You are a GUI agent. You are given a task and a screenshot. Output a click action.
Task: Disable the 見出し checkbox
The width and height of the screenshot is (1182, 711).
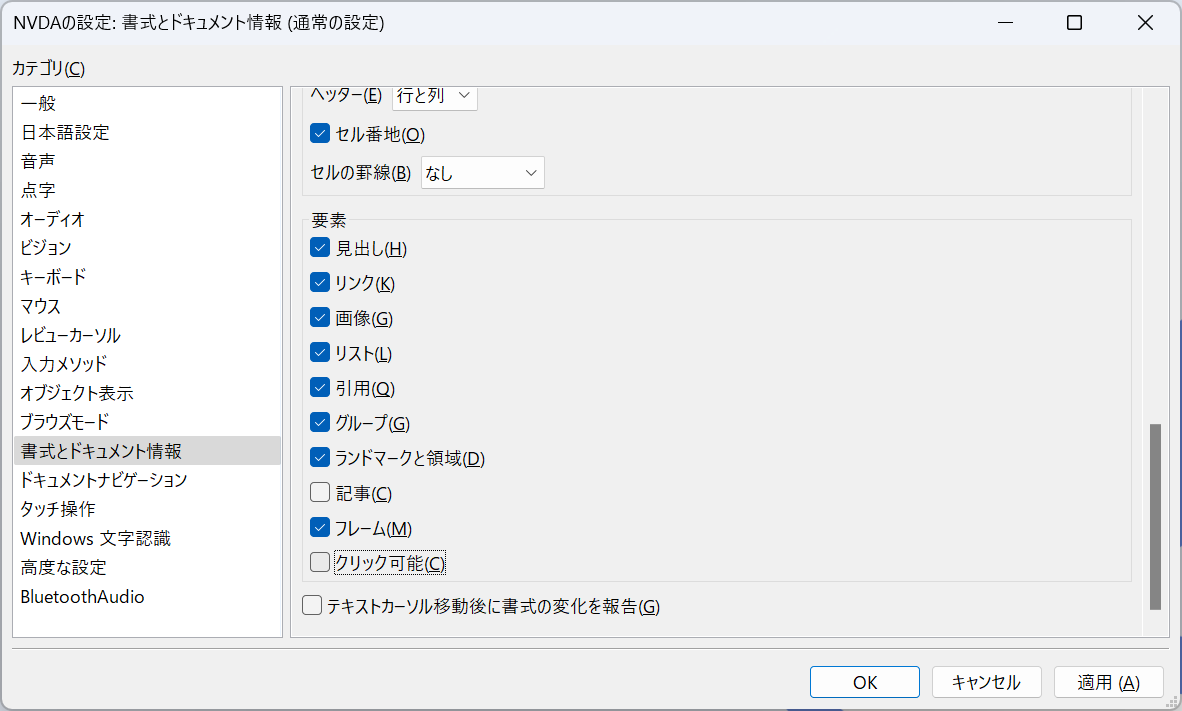click(x=319, y=247)
